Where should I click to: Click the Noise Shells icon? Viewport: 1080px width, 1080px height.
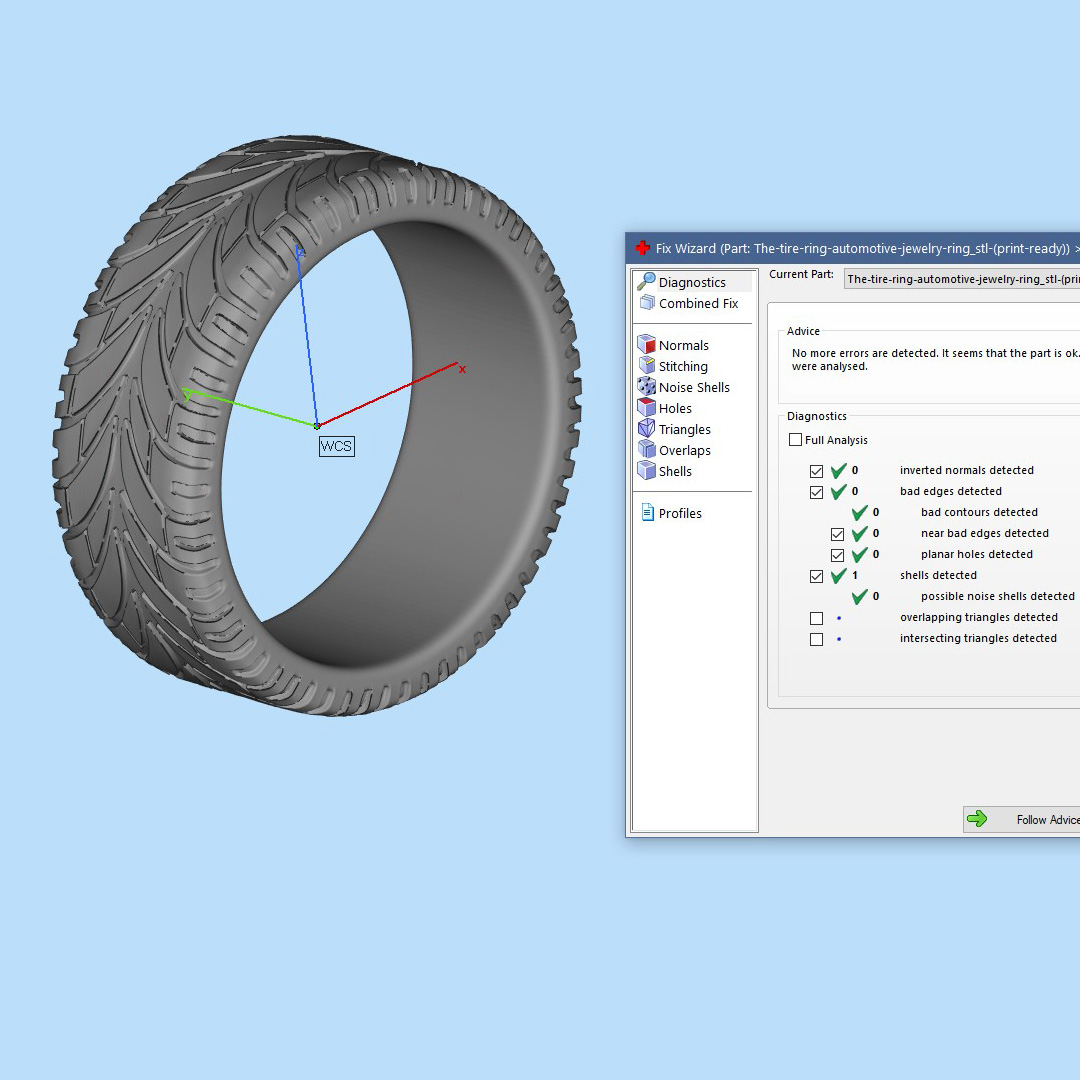646,386
